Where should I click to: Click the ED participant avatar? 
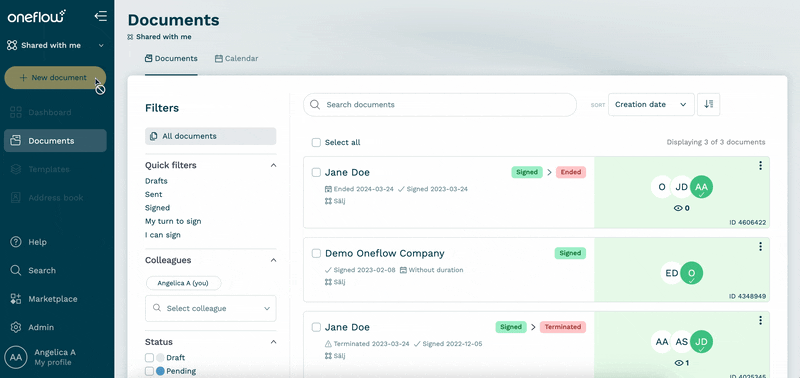coord(672,273)
